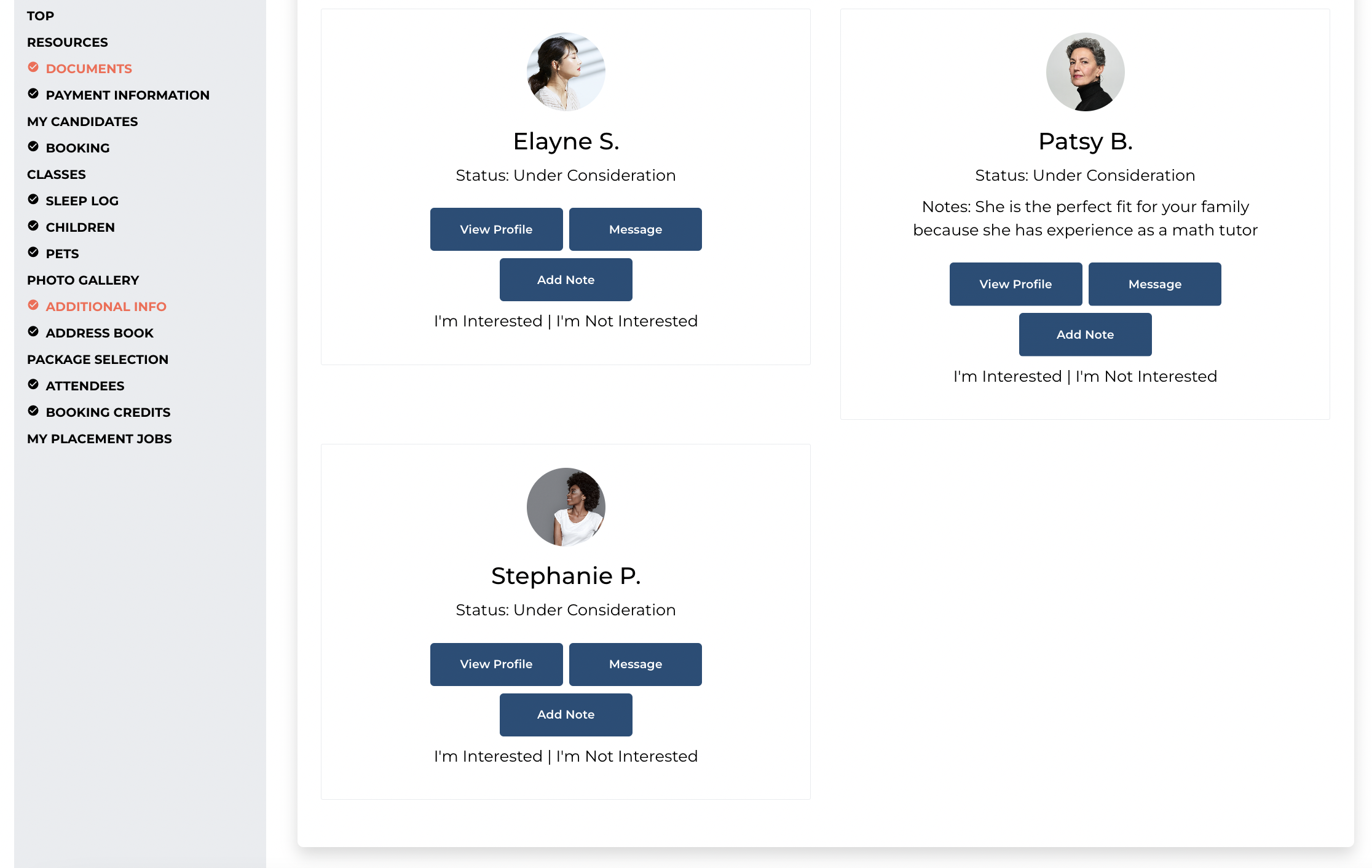This screenshot has width=1372, height=868.
Task: Go to MY PLACEMENT JOBS
Action: click(99, 438)
